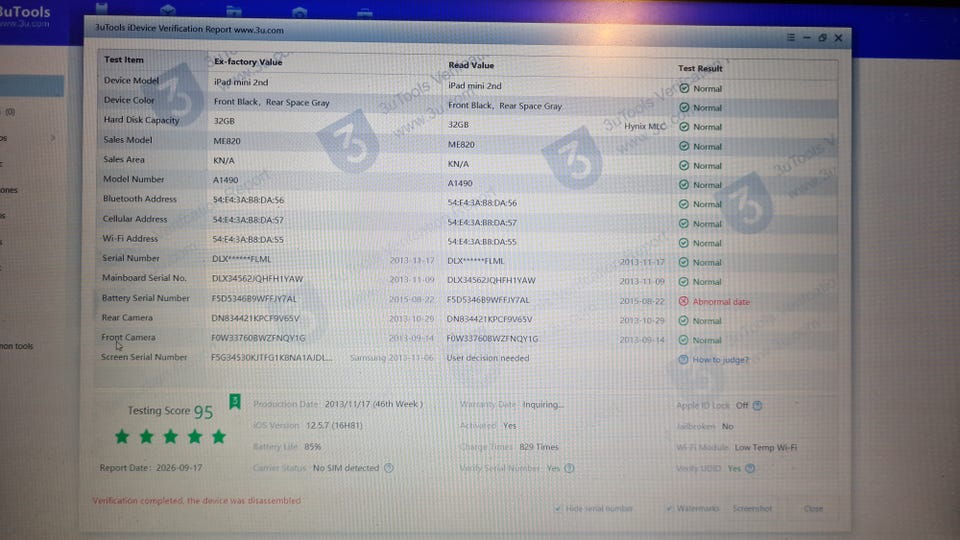Click the Battery Life 85% value
Screen dimensions: 960x540
tap(312, 447)
